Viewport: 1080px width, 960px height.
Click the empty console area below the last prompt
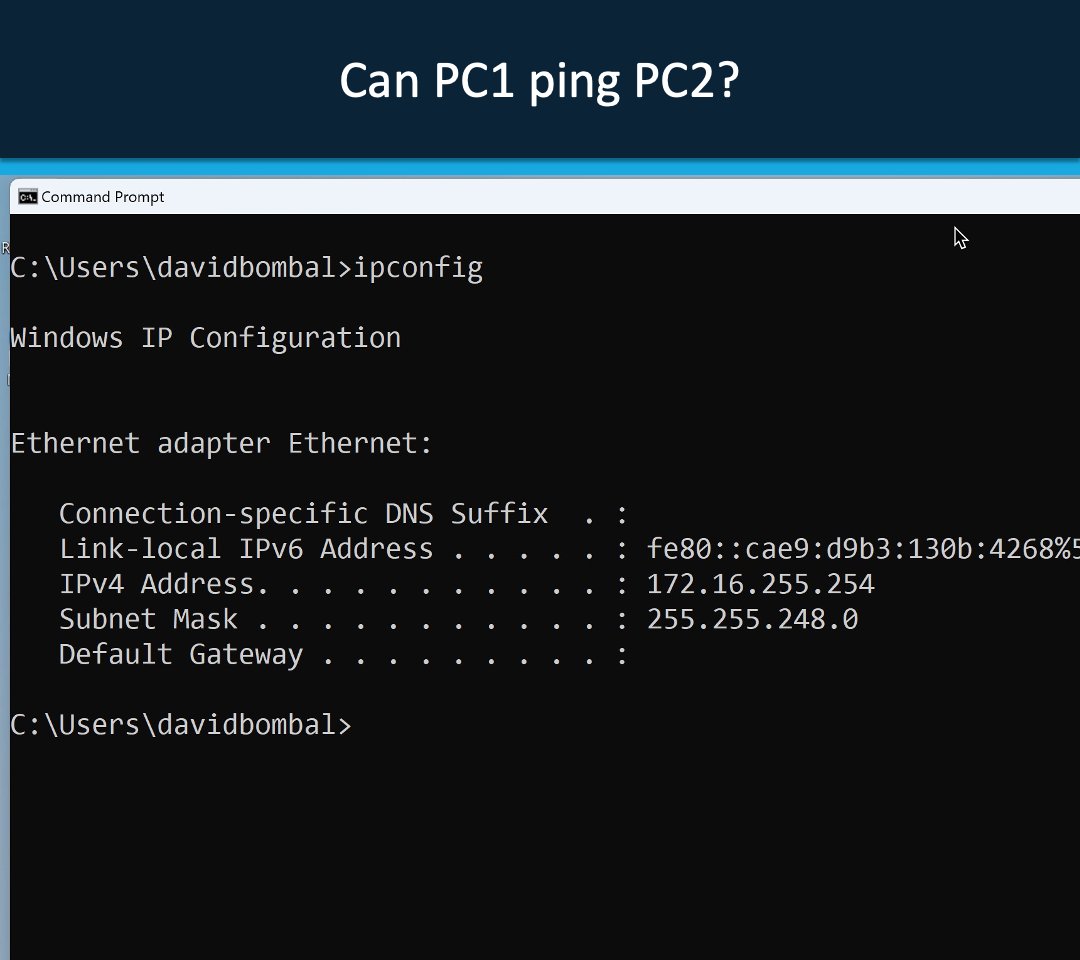point(540,850)
